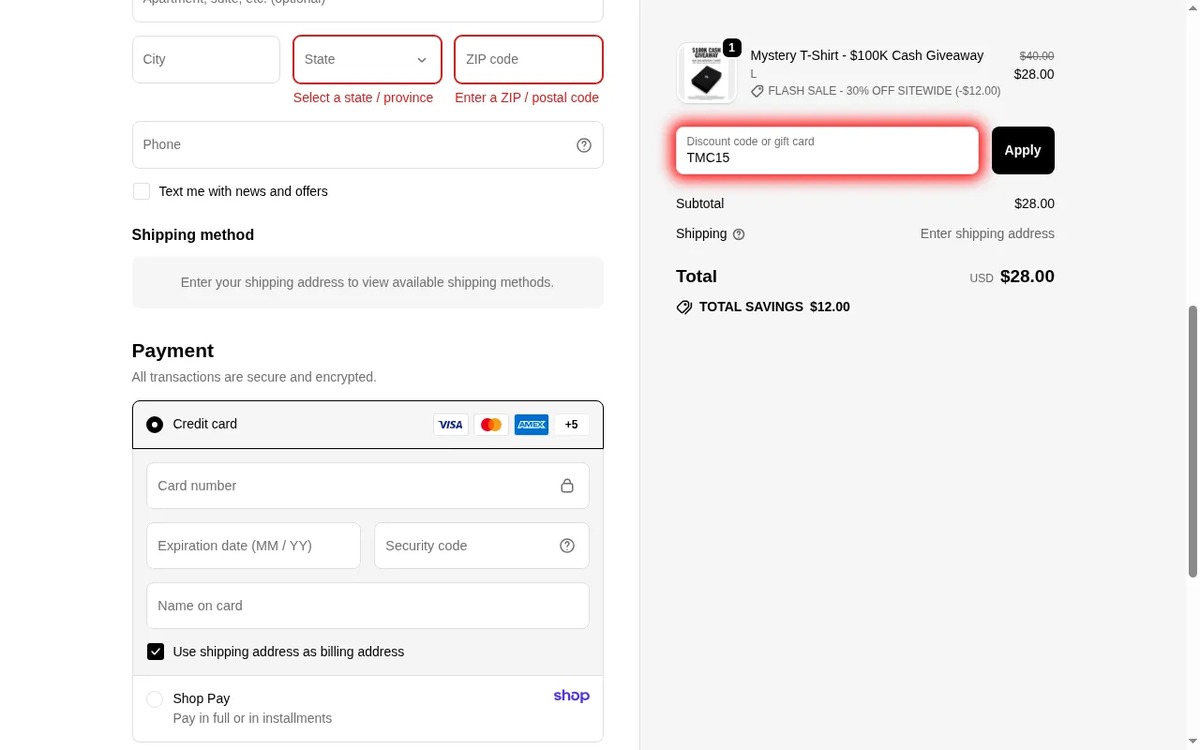Image resolution: width=1200 pixels, height=750 pixels.
Task: Click the Visa card icon
Action: point(450,425)
